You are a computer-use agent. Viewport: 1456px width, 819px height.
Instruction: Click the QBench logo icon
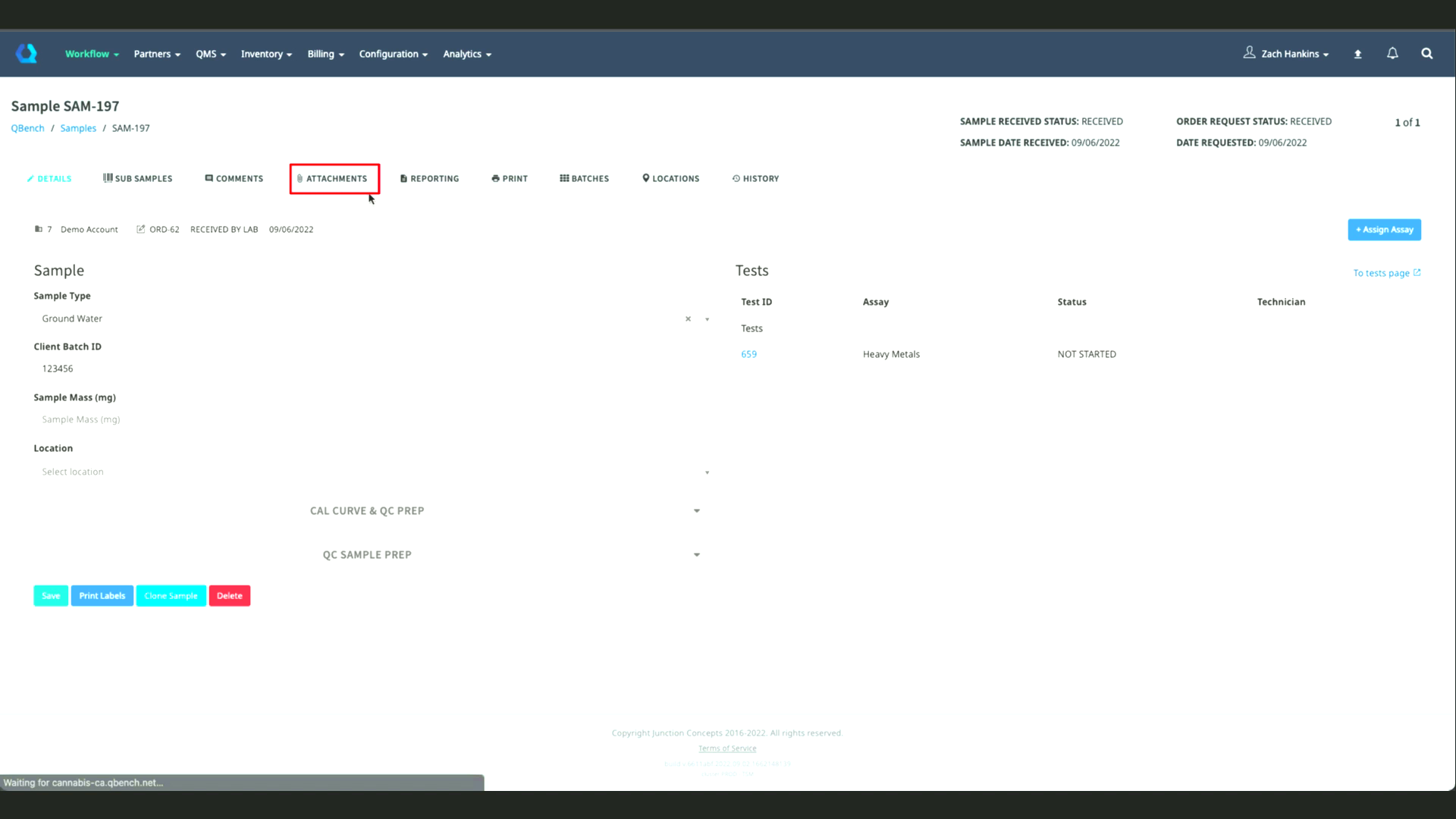tap(27, 53)
